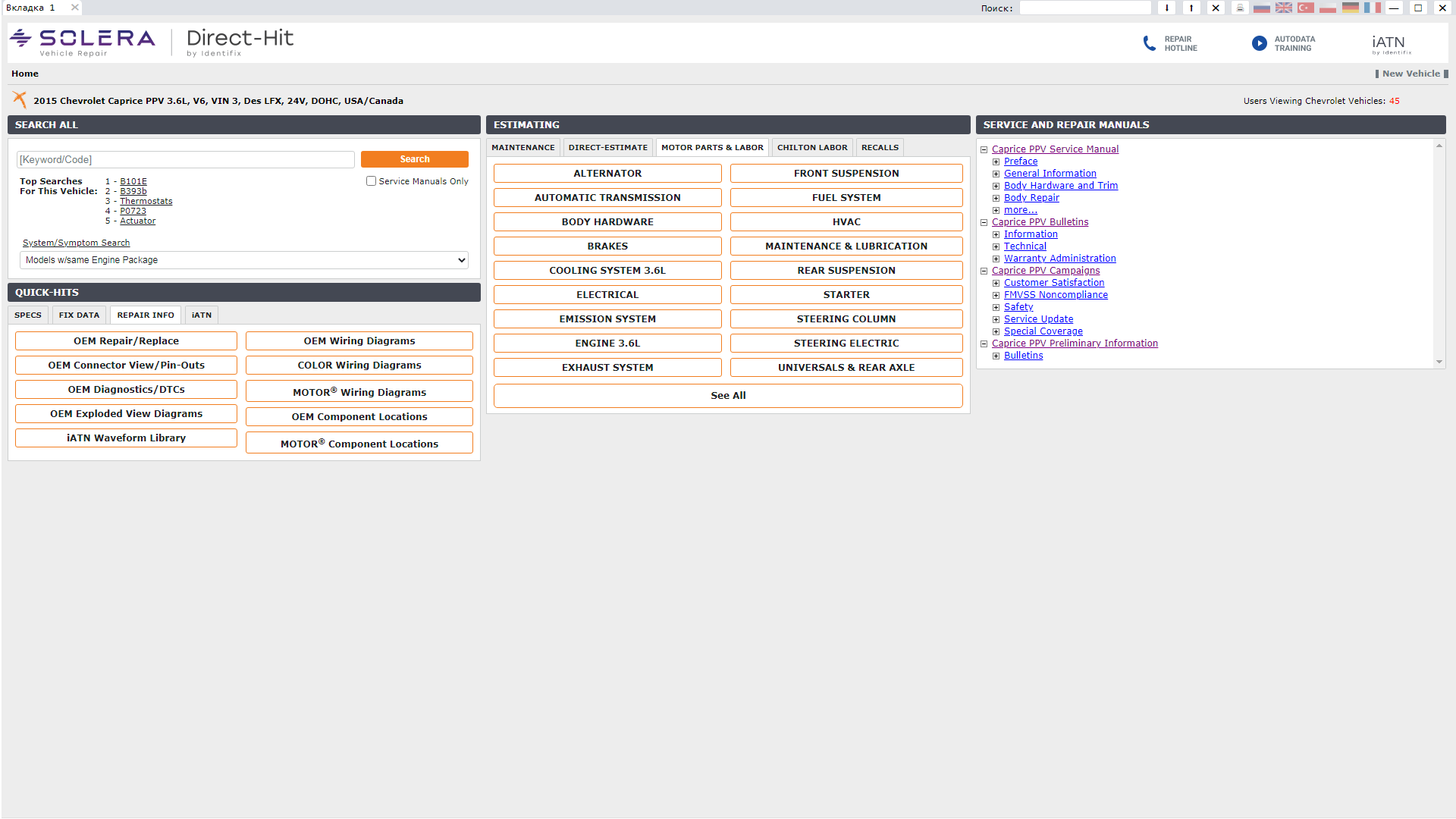1456x819 pixels.
Task: Enable the Service Manuals Only checkbox
Action: (371, 181)
